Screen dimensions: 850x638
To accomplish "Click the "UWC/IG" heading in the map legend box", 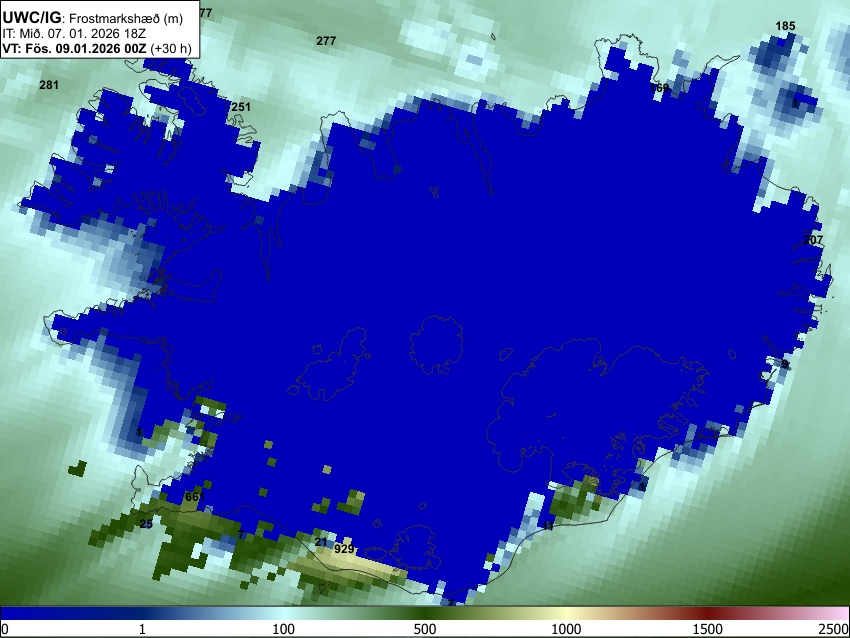I will (x=31, y=17).
